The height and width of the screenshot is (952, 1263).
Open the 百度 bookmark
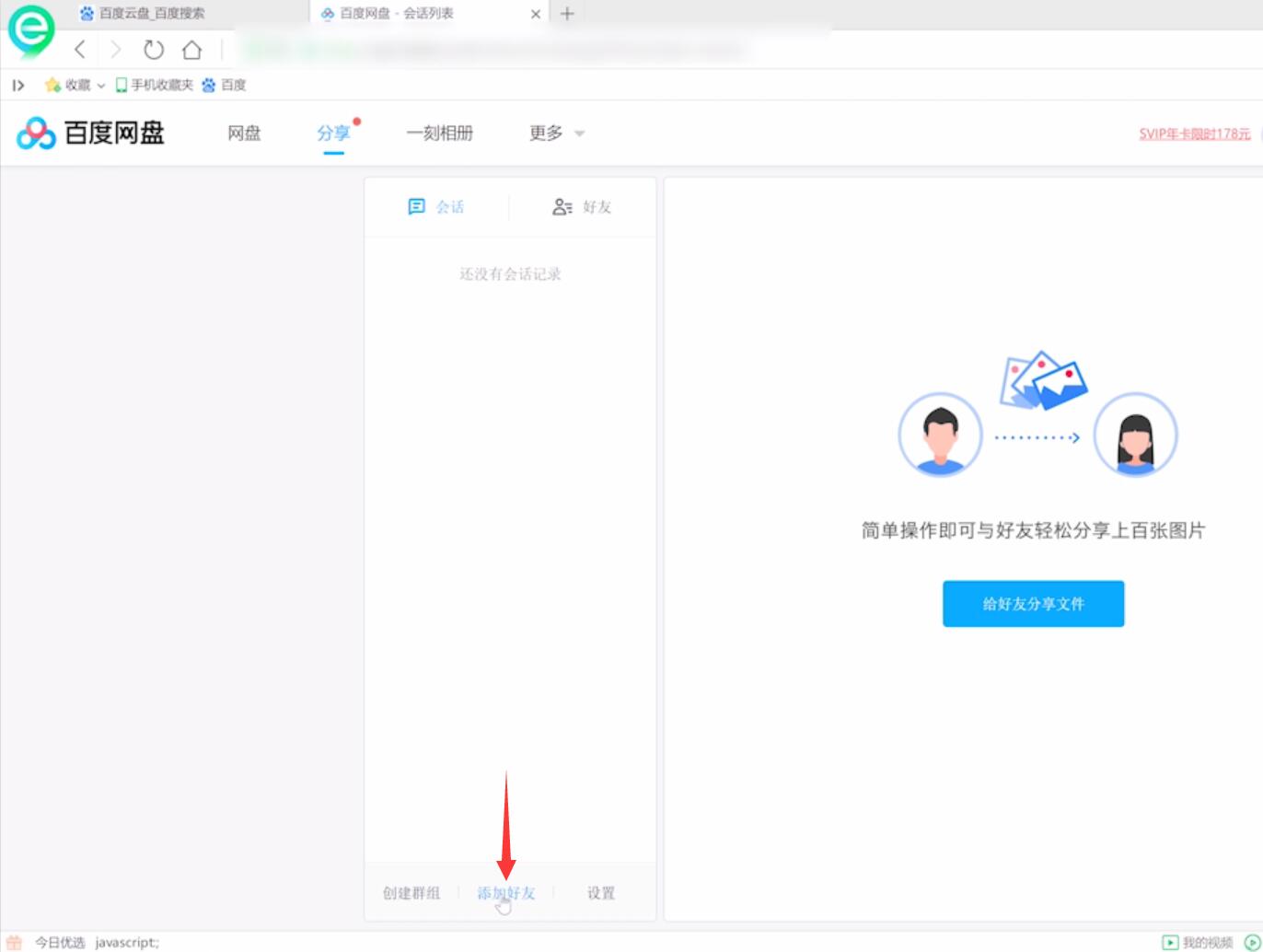click(x=224, y=85)
